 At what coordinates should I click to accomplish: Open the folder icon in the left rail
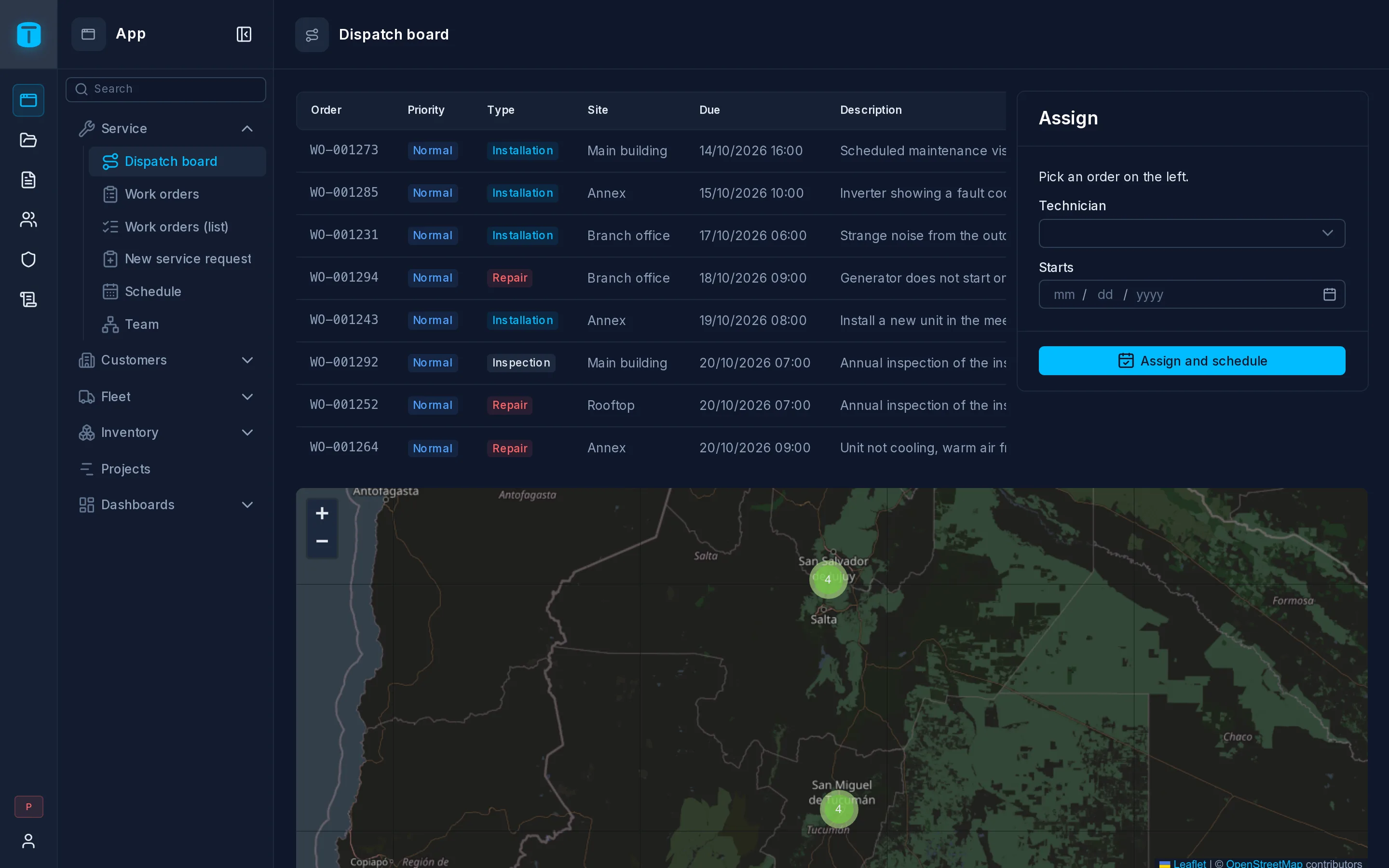pos(28,140)
